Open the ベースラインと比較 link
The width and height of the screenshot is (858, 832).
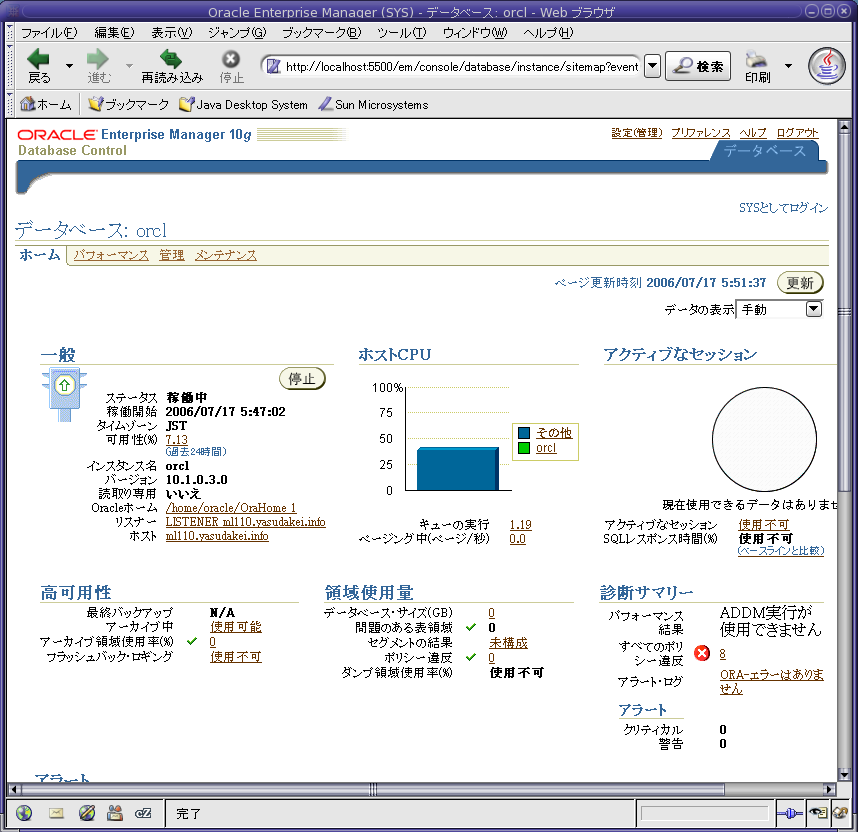click(x=781, y=551)
